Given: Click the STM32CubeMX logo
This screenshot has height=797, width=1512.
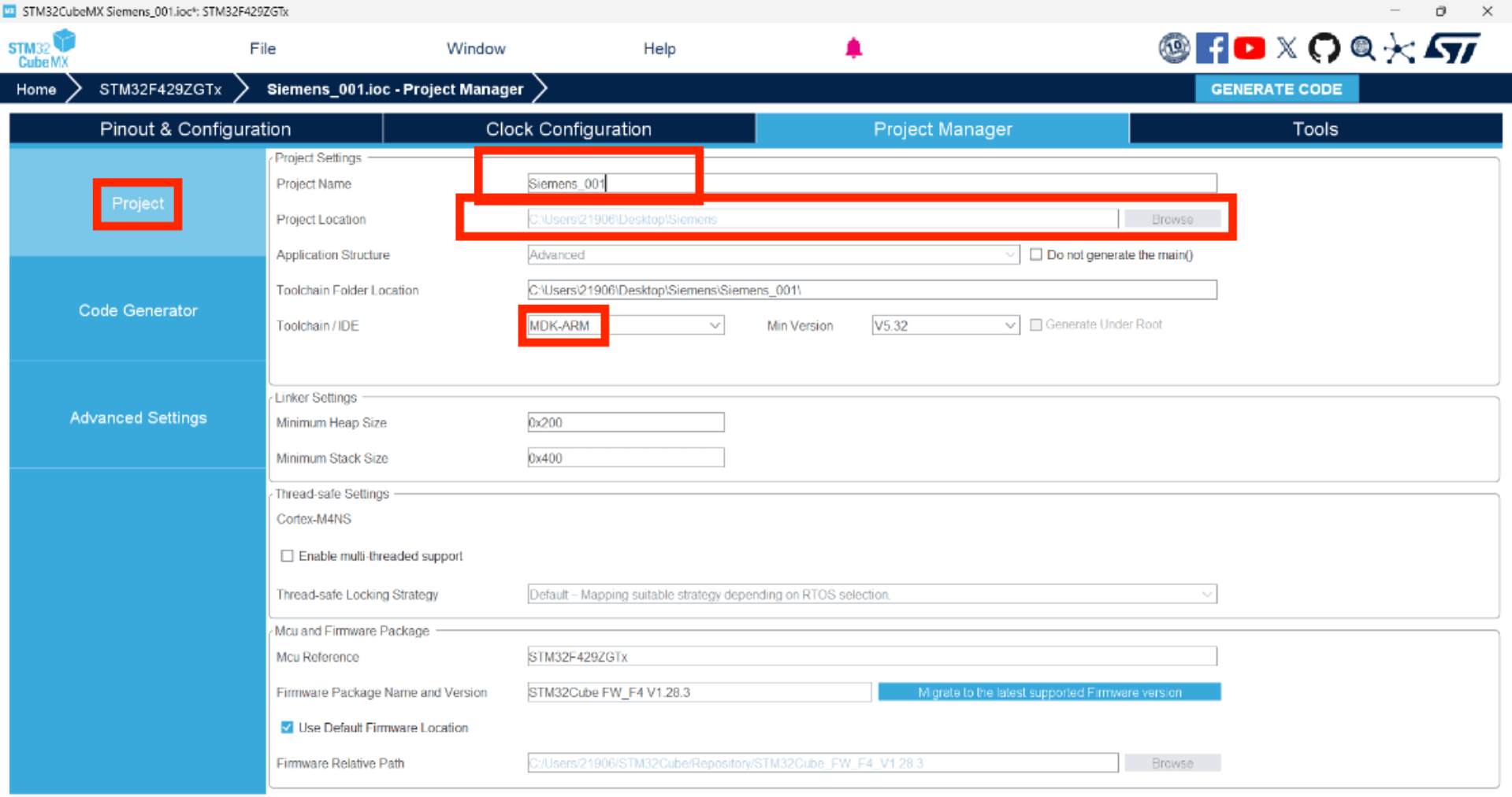Looking at the screenshot, I should (x=43, y=49).
